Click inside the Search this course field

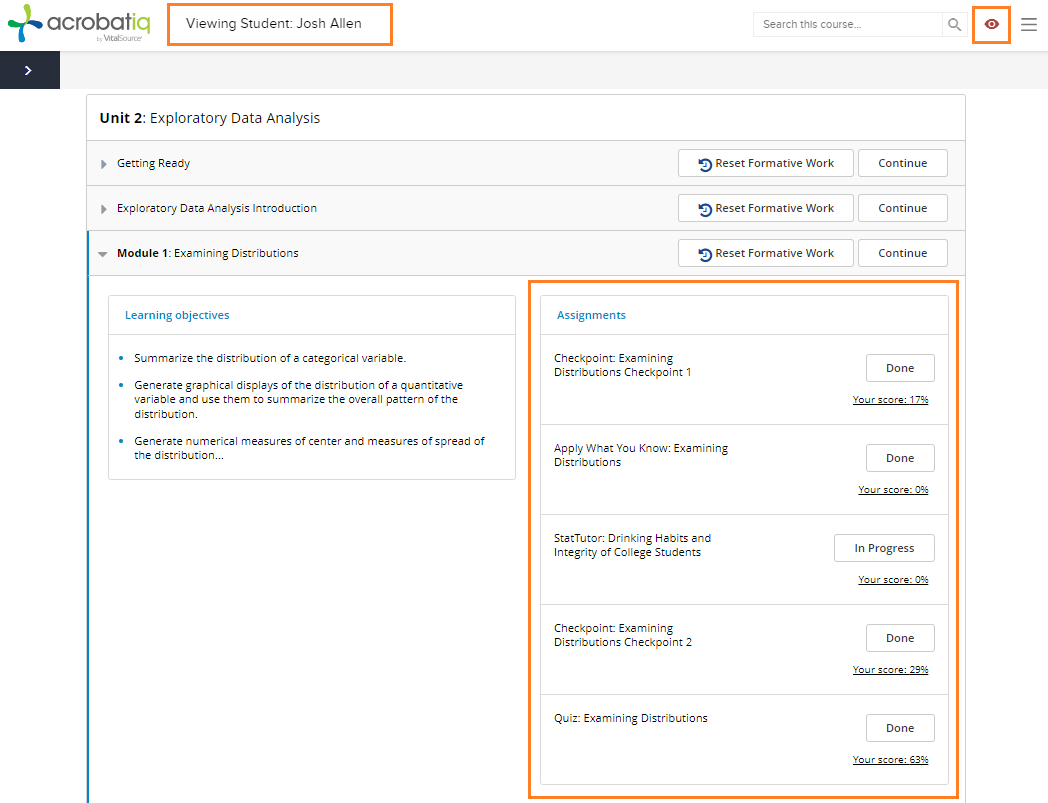tap(847, 25)
